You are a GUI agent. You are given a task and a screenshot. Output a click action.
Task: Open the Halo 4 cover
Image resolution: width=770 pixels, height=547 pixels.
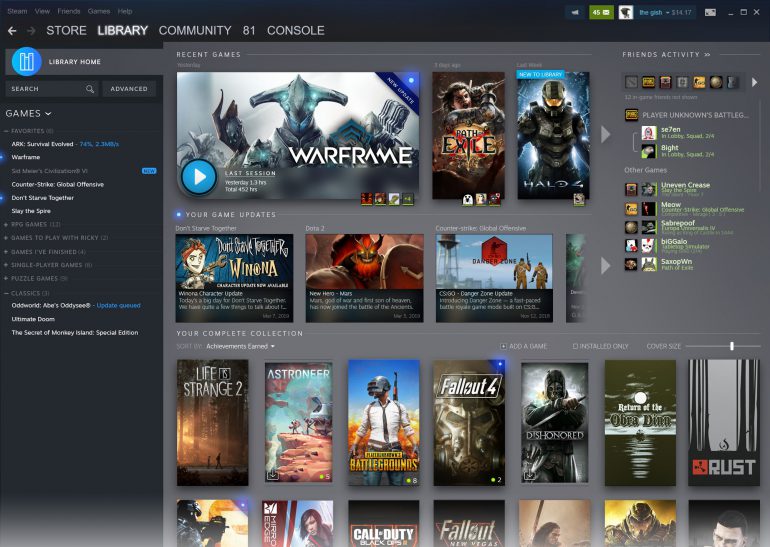553,136
